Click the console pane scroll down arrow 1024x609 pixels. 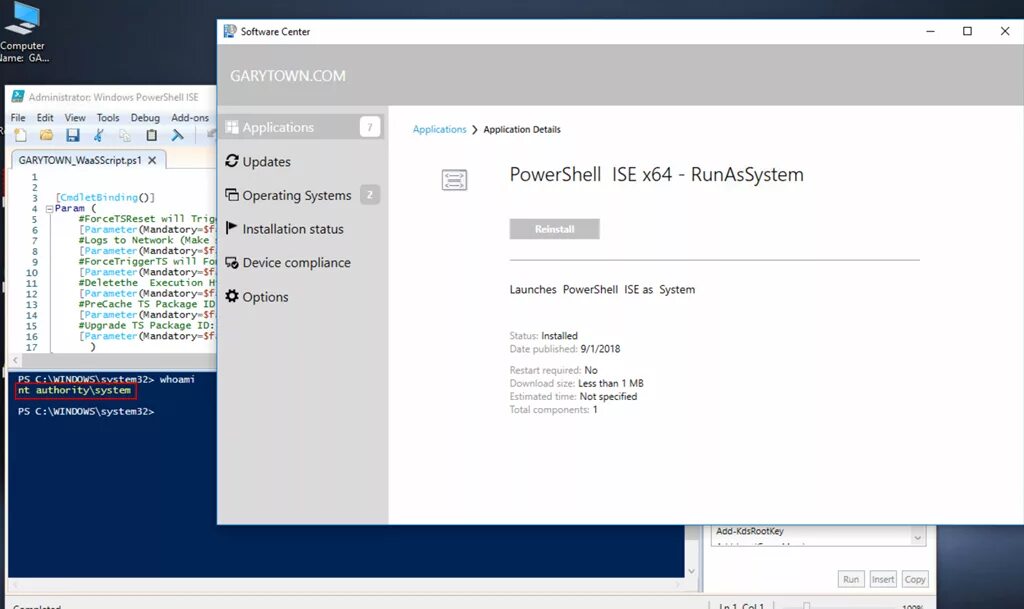pyautogui.click(x=692, y=571)
